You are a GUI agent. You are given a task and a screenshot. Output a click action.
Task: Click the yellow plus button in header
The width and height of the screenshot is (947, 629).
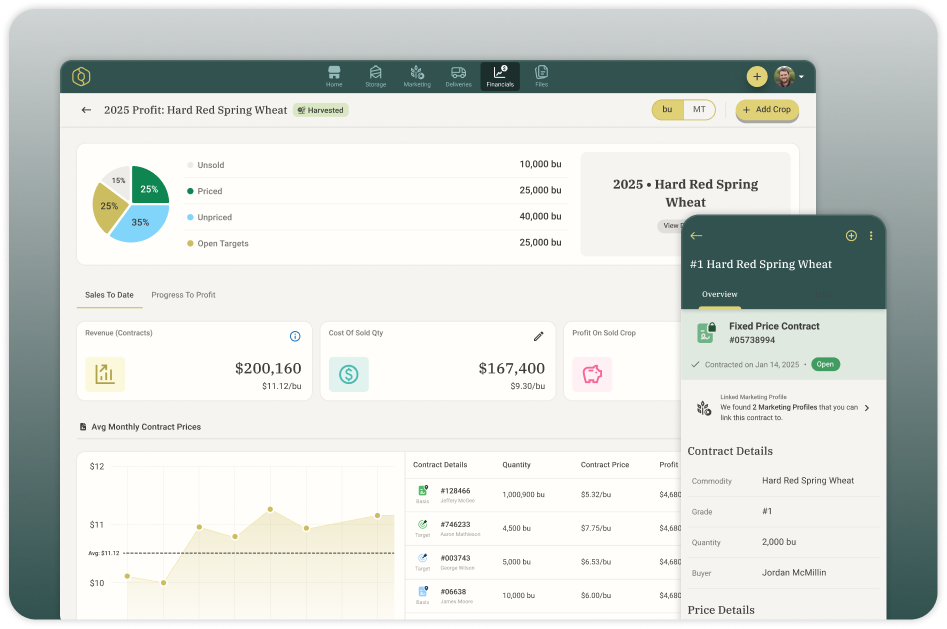click(x=756, y=76)
